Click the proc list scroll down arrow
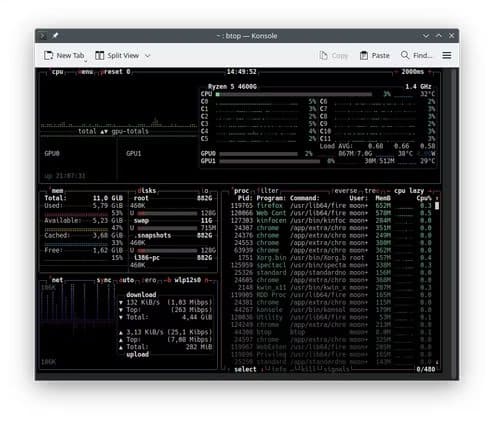494x422 pixels. pyautogui.click(x=437, y=362)
